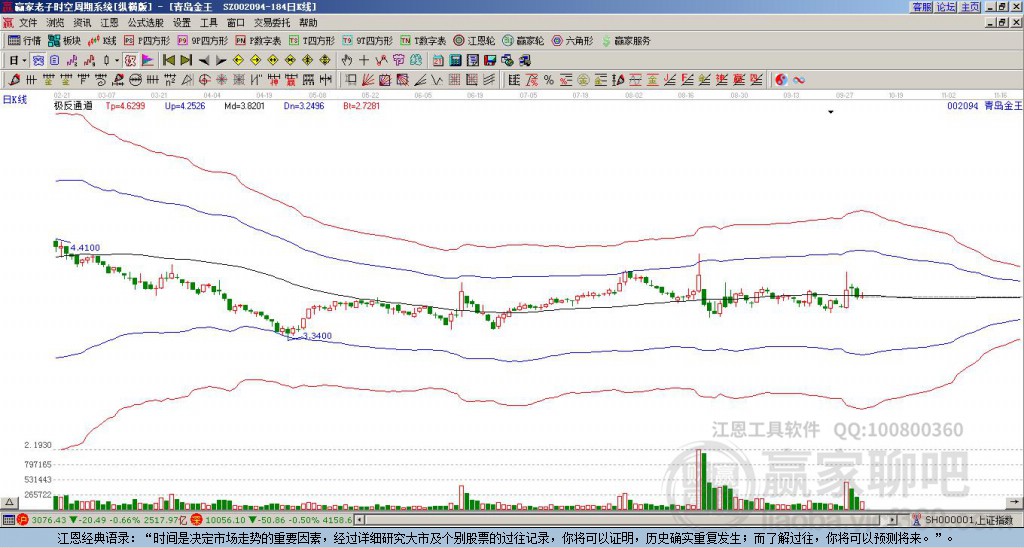Viewport: 1024px width, 548px height.
Task: Open the T数字表 tool
Action: [x=423, y=40]
